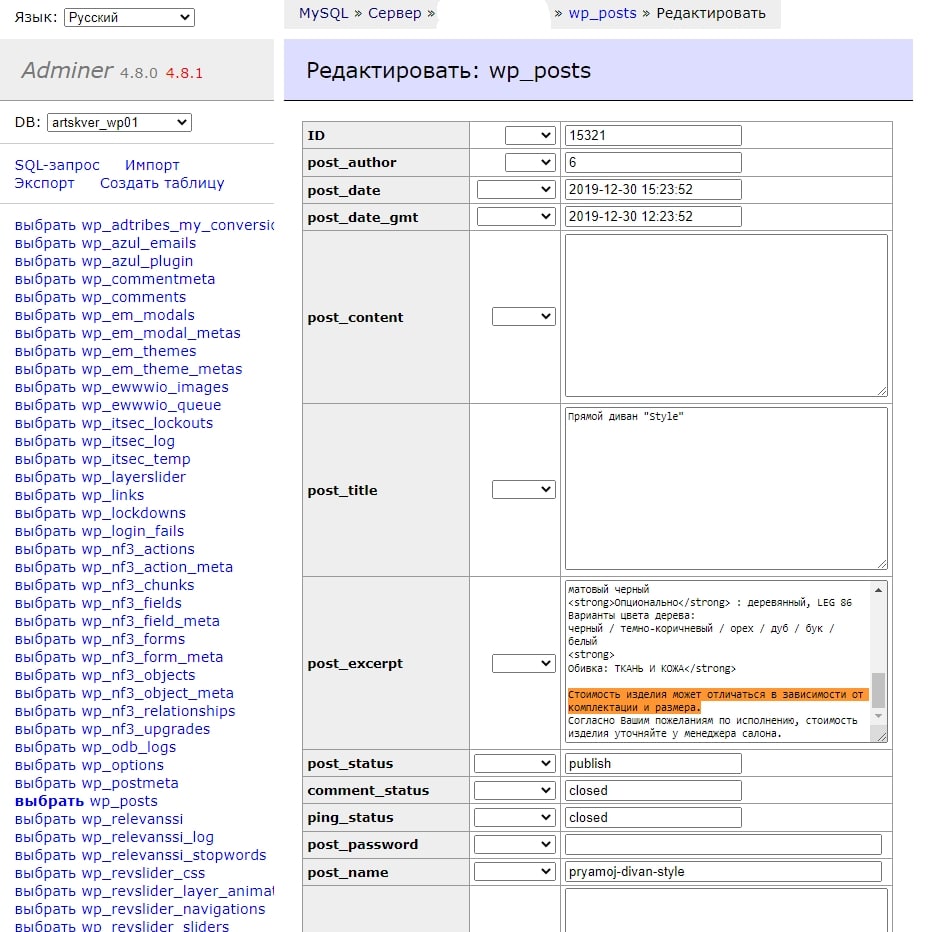Open the language dropdown showing Русский
This screenshot has width=939, height=932.
(x=129, y=17)
